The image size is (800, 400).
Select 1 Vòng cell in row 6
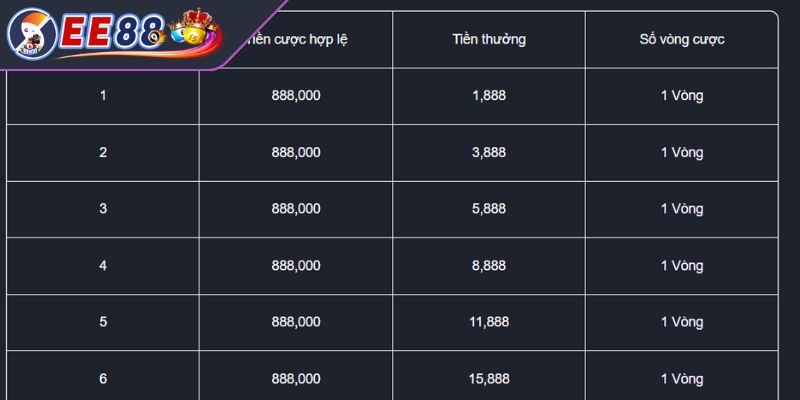coord(682,379)
